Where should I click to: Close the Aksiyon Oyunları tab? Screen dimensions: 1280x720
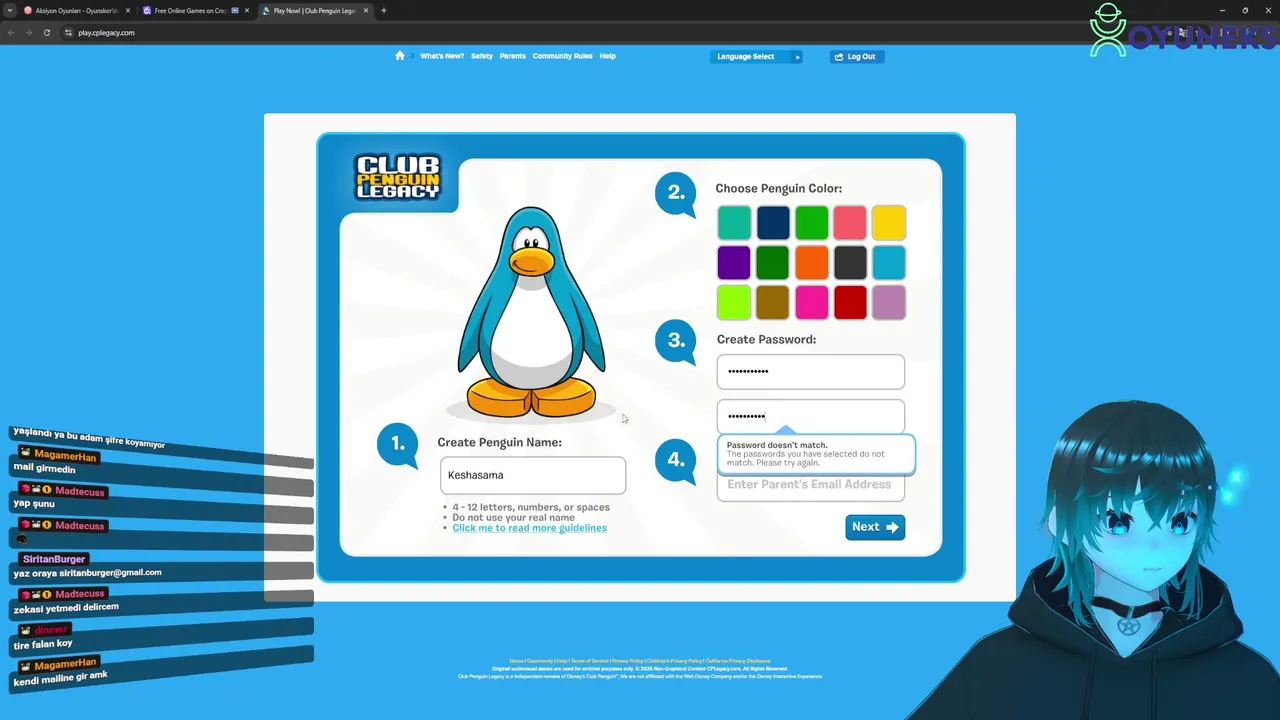128,10
